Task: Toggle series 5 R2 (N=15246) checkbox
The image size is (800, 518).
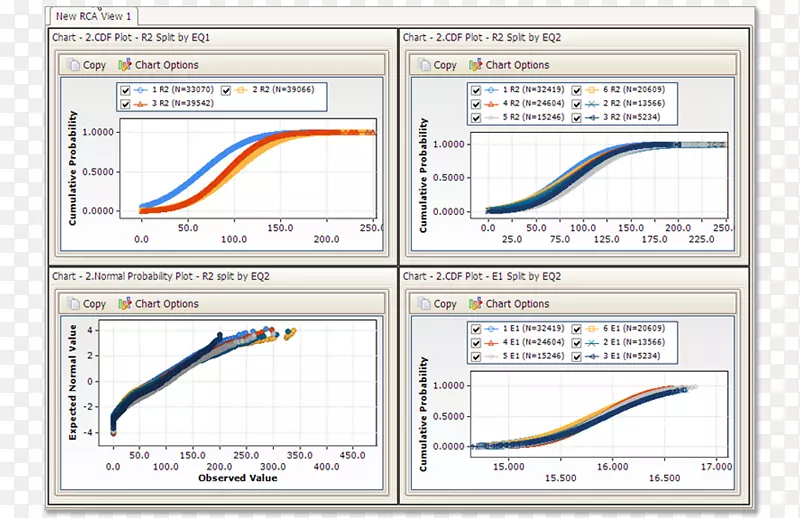Action: coord(476,118)
